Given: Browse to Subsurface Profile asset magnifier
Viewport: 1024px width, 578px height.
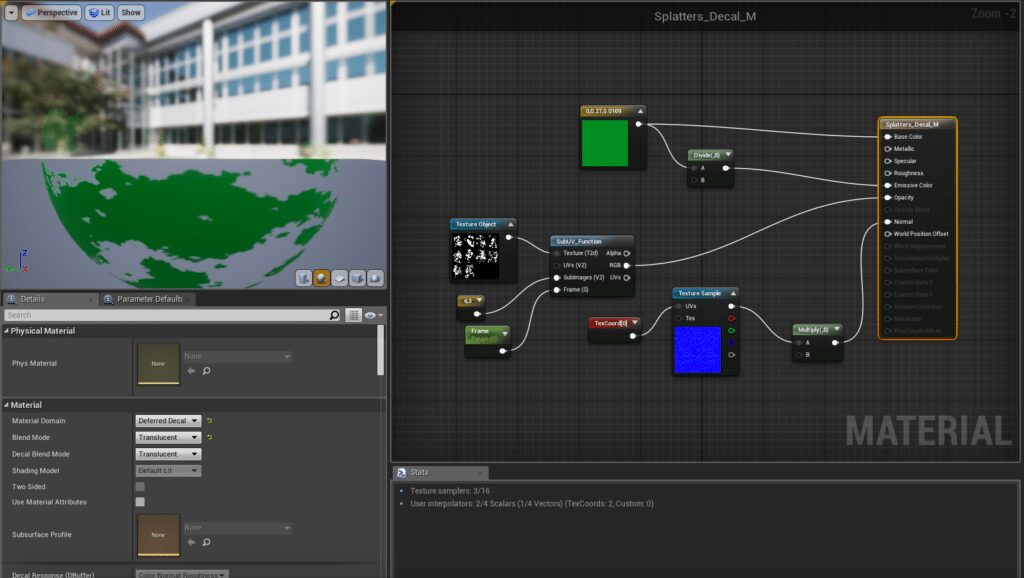Looking at the screenshot, I should tap(206, 542).
